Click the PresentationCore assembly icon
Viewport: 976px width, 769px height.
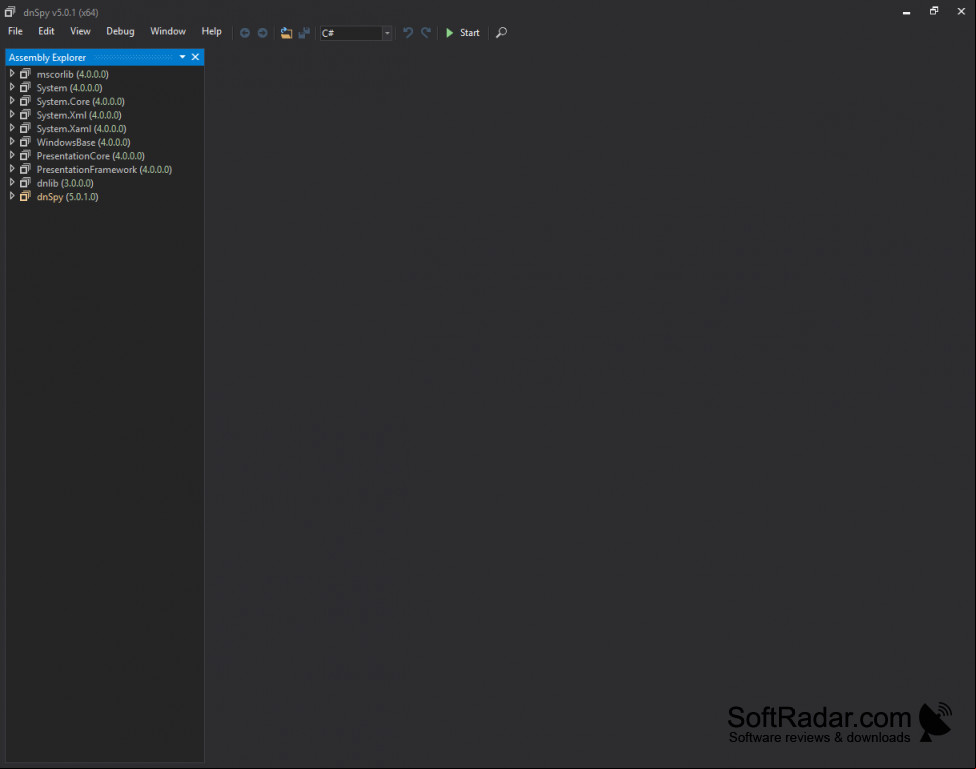pos(25,156)
